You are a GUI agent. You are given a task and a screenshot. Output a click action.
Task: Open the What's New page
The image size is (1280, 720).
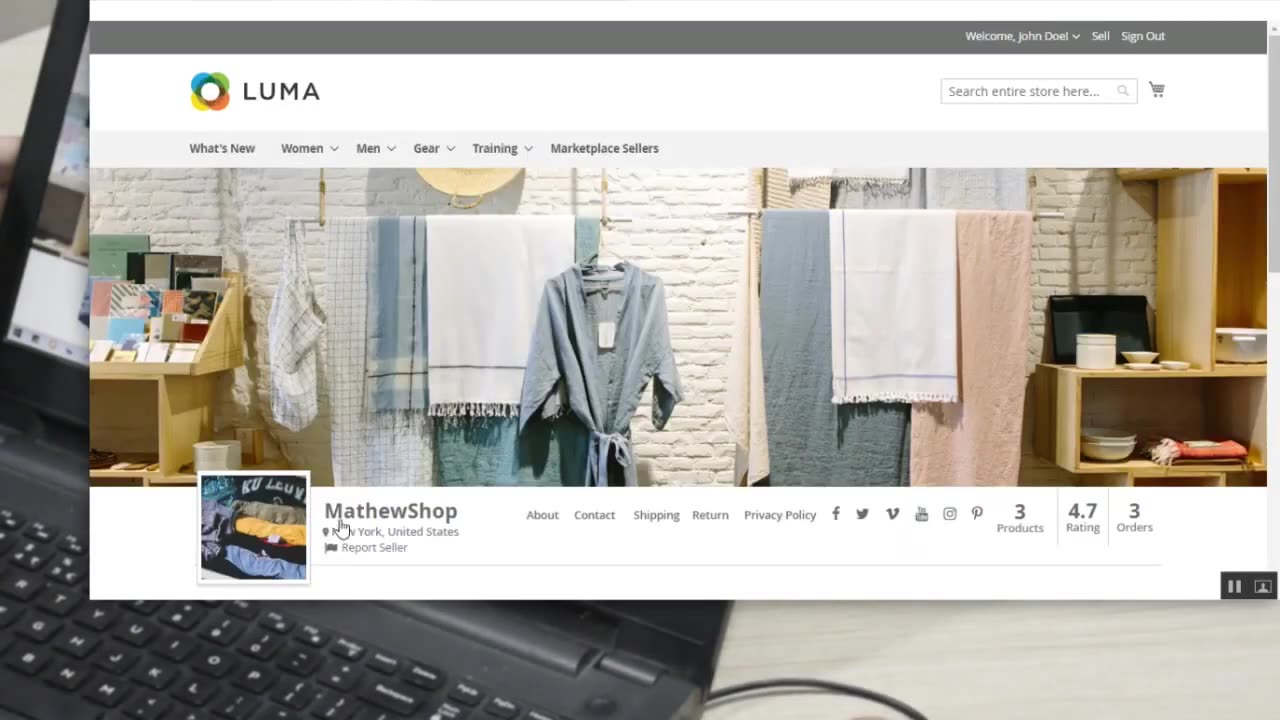pyautogui.click(x=222, y=148)
